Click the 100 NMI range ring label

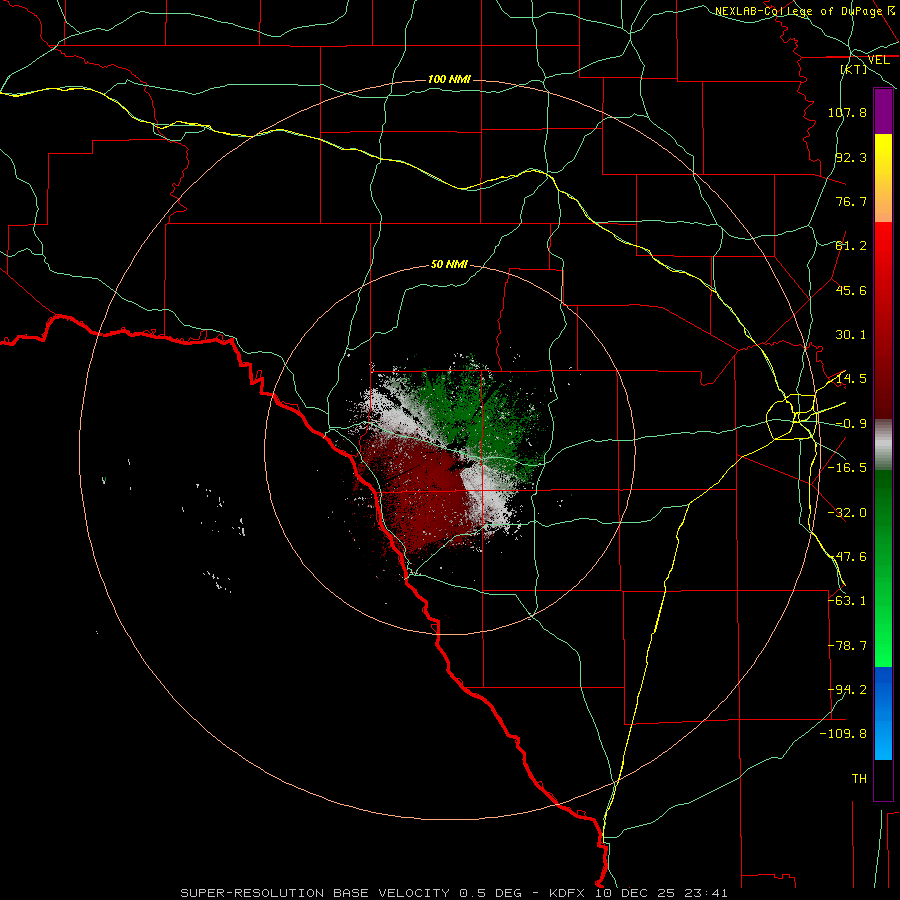449,79
